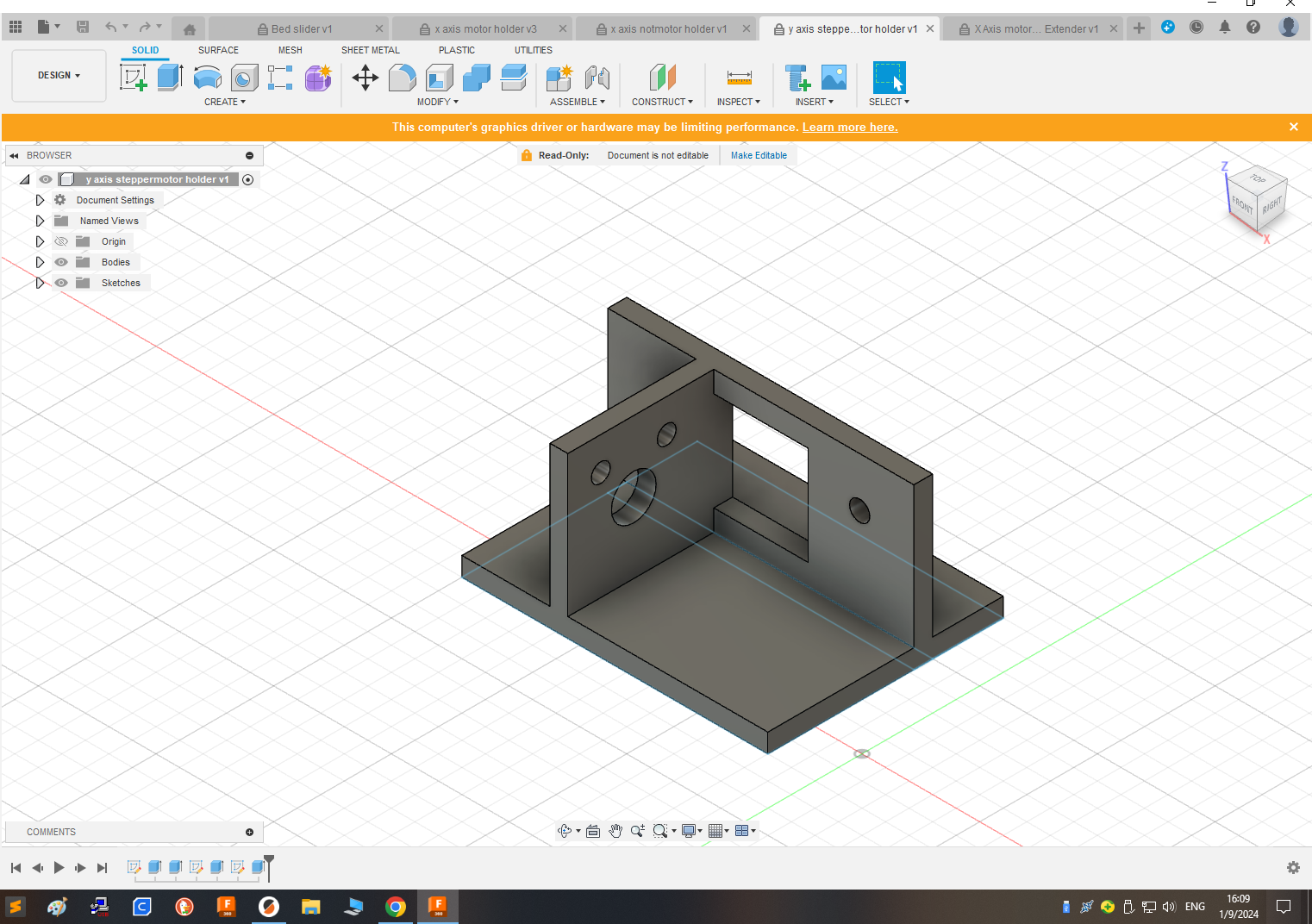Image resolution: width=1312 pixels, height=924 pixels.
Task: Open the CREATE dropdown menu
Action: tap(224, 102)
